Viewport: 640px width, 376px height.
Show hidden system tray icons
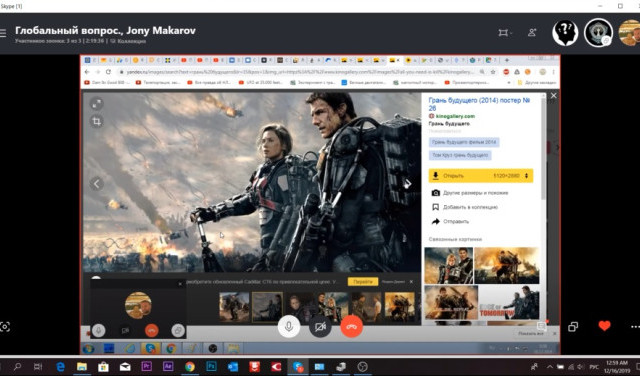click(x=550, y=367)
